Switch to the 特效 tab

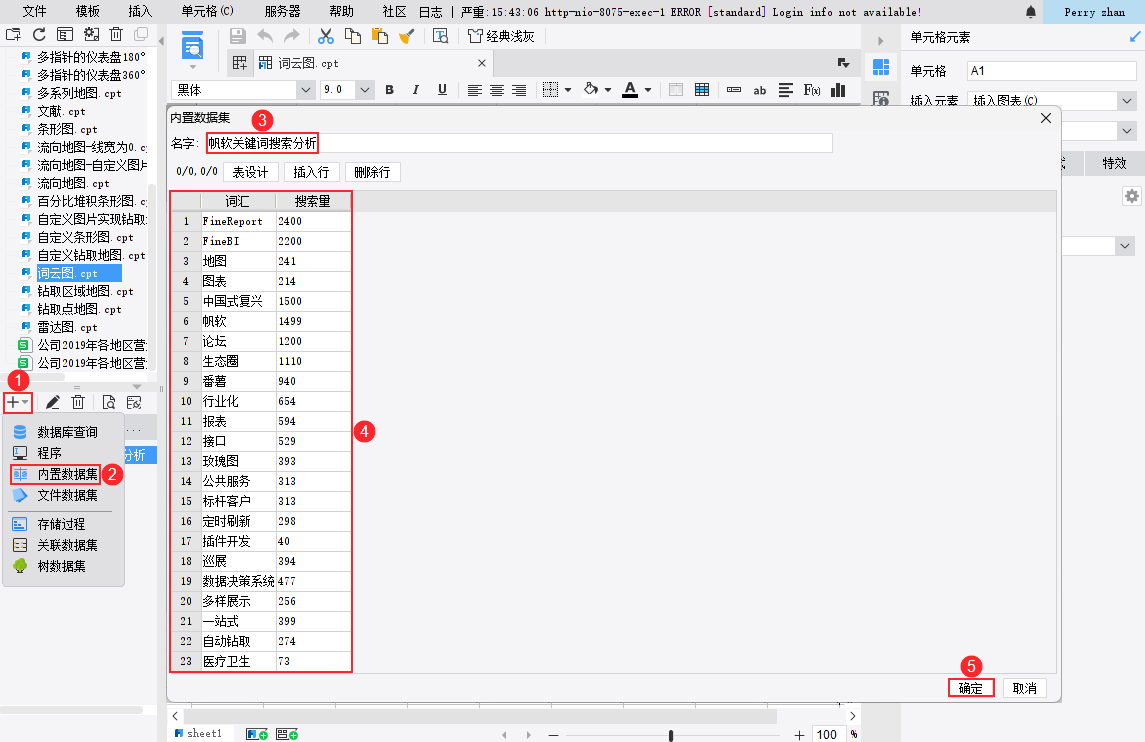[x=1114, y=164]
